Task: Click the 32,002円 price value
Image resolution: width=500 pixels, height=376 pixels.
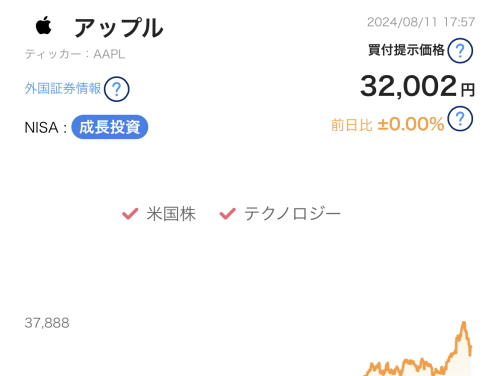Action: pyautogui.click(x=417, y=86)
